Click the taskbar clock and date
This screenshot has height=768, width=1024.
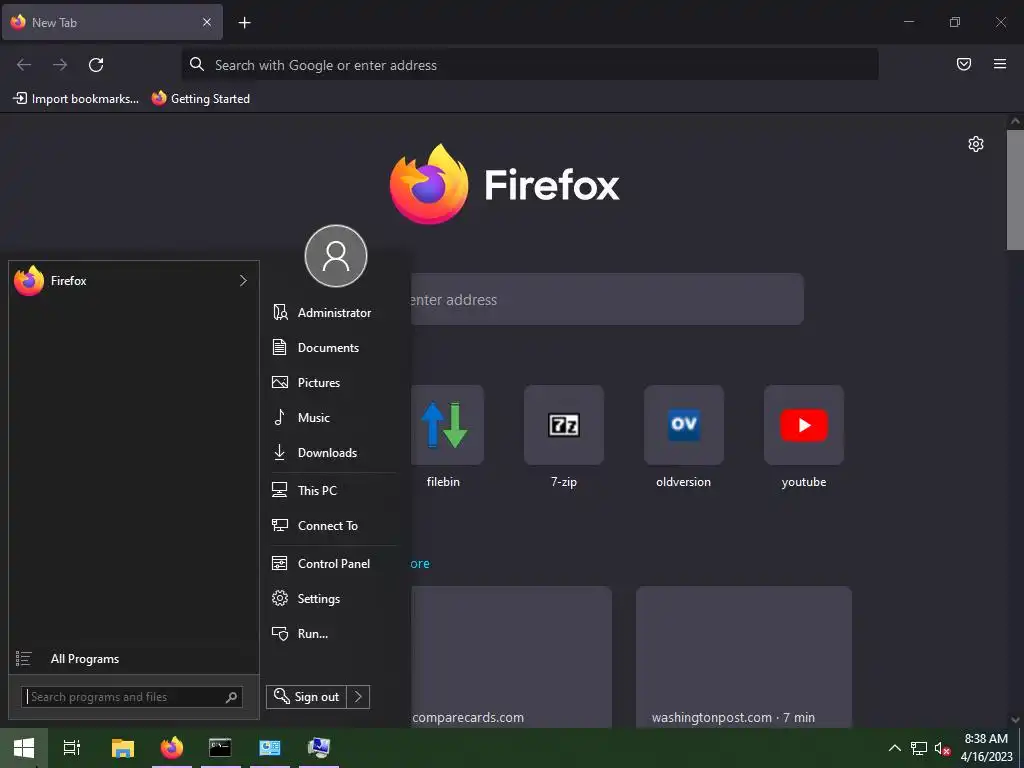[x=986, y=748]
